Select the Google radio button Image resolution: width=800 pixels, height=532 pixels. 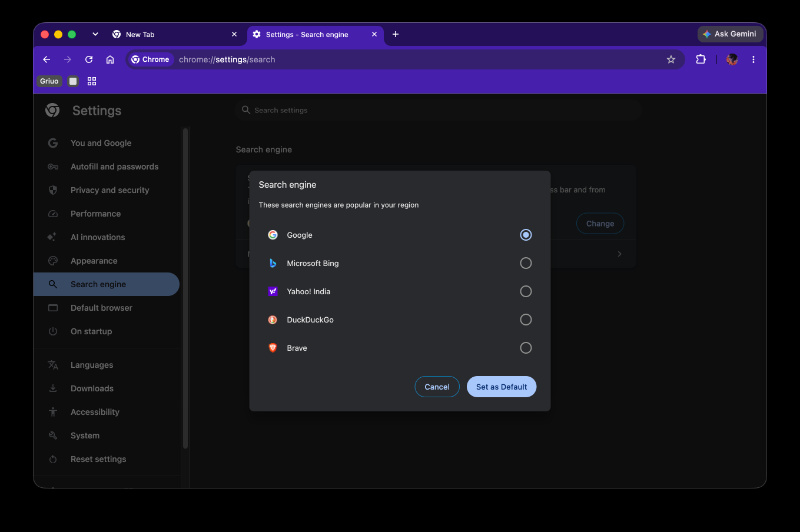[526, 235]
